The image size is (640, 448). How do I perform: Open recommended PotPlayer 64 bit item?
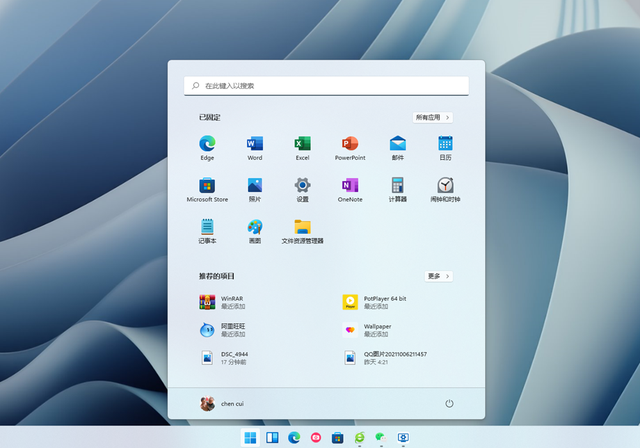(375, 302)
